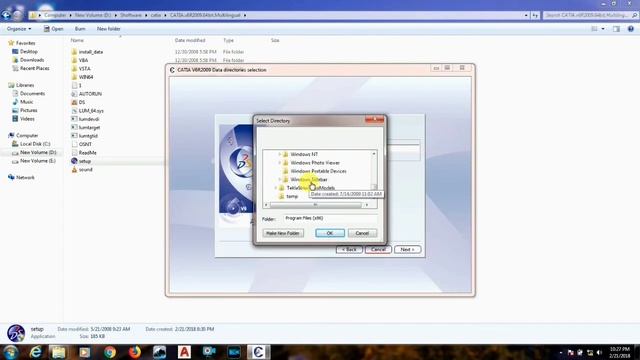Sort by Name column header
This screenshot has width=640, height=360.
77,40
